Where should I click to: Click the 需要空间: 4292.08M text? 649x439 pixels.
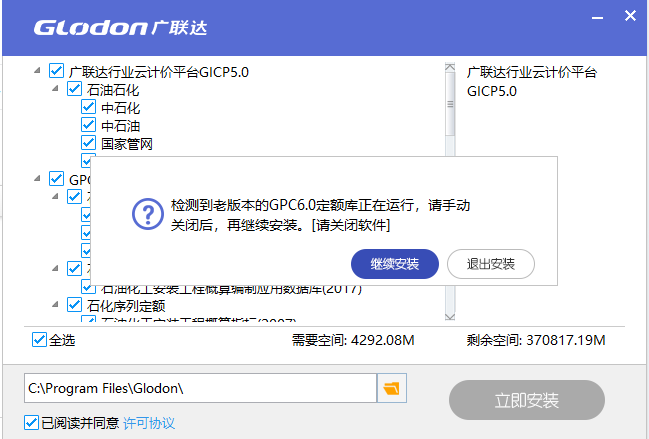coord(353,340)
